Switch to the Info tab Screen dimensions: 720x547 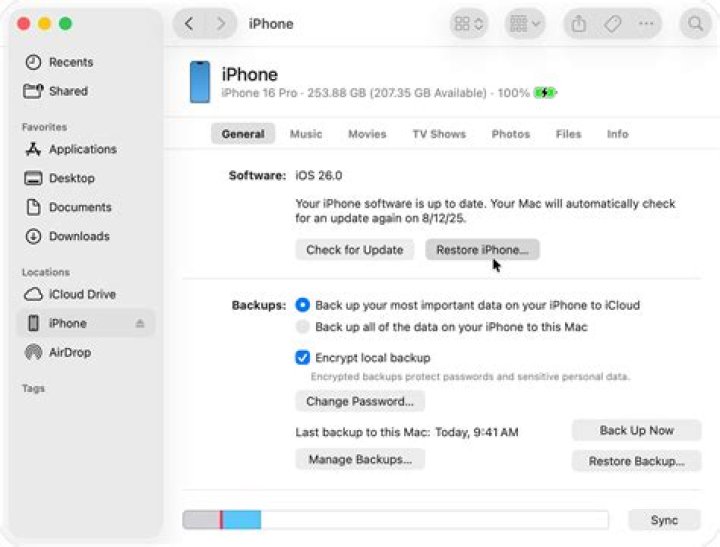pos(618,134)
